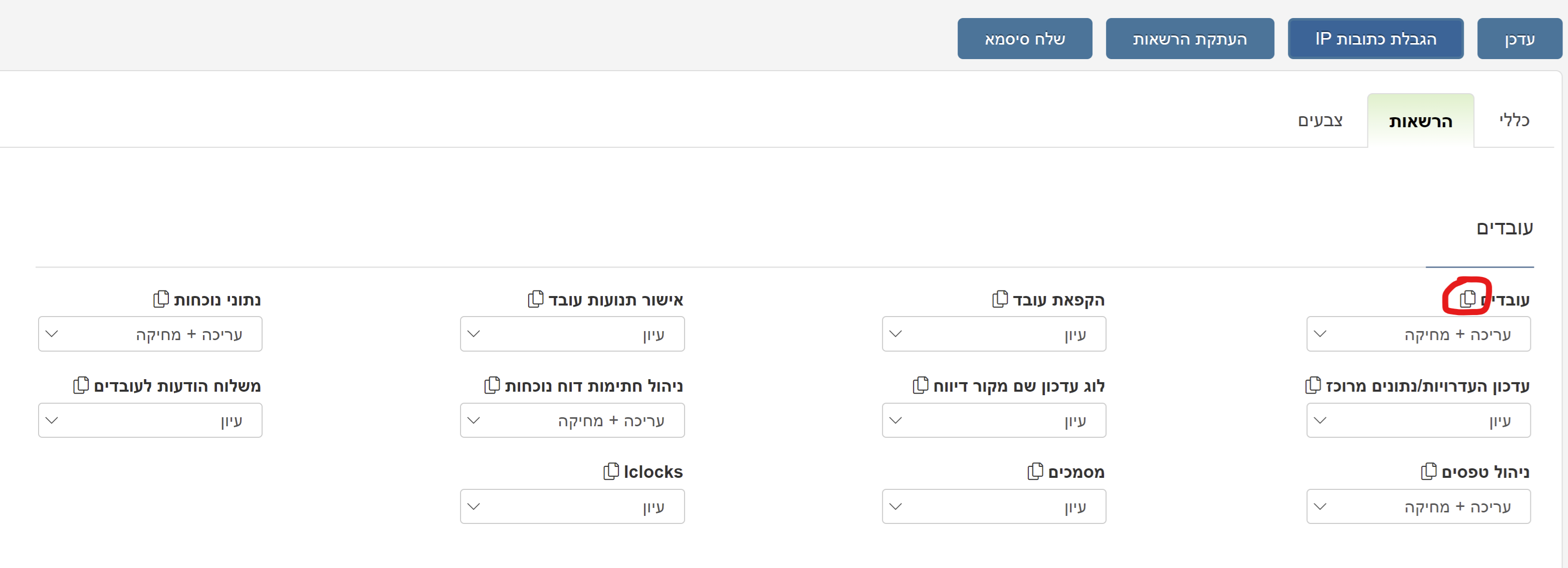1568x568 pixels.
Task: Expand the הקפאת עובד permission dropdown
Action: [x=993, y=334]
